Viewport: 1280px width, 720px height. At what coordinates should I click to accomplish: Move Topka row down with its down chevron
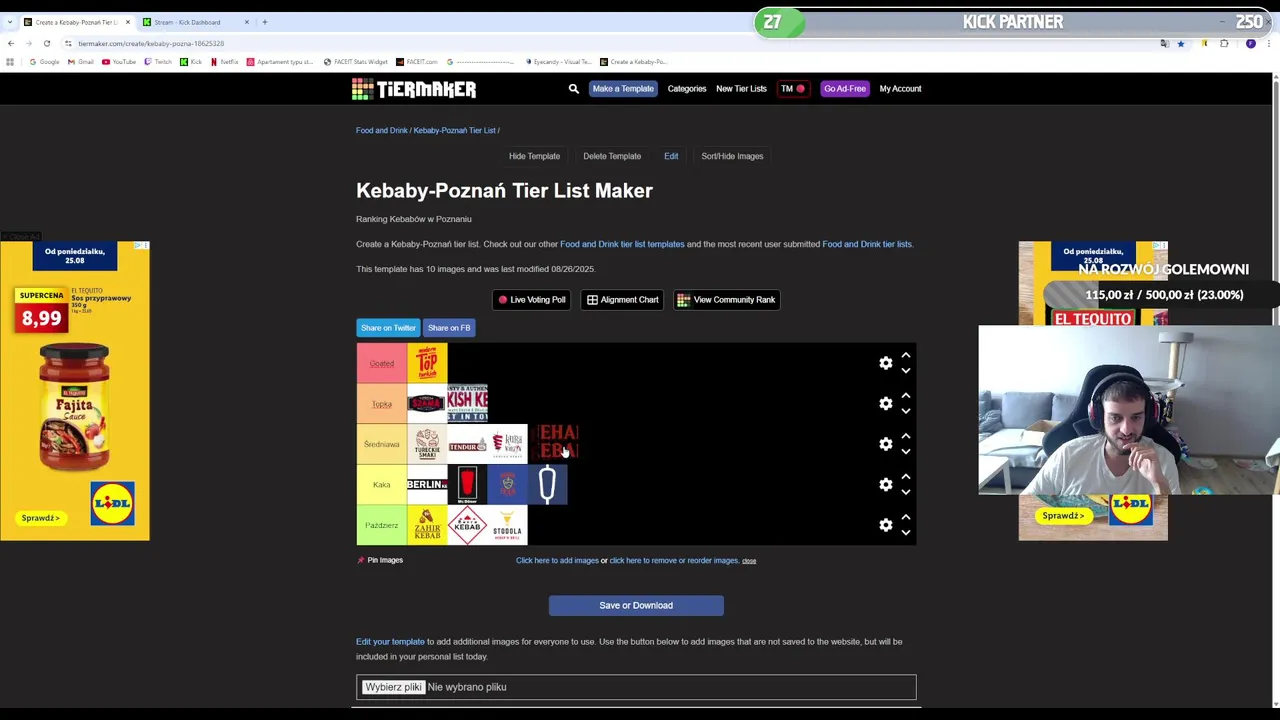(905, 411)
